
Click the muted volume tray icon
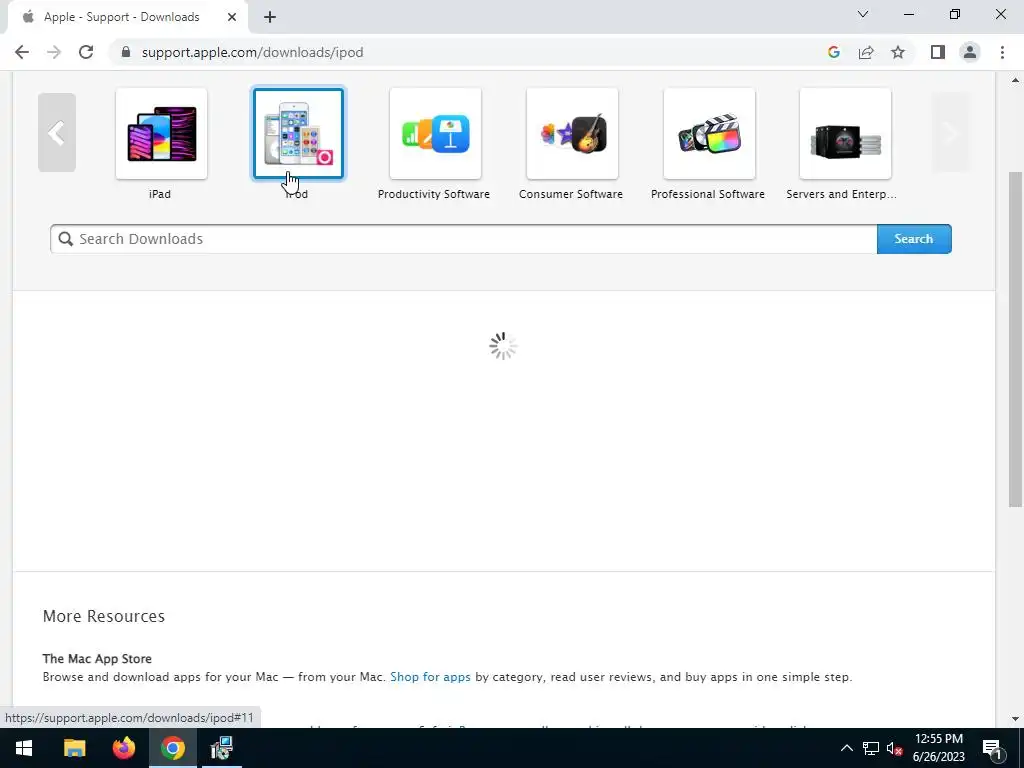(895, 748)
